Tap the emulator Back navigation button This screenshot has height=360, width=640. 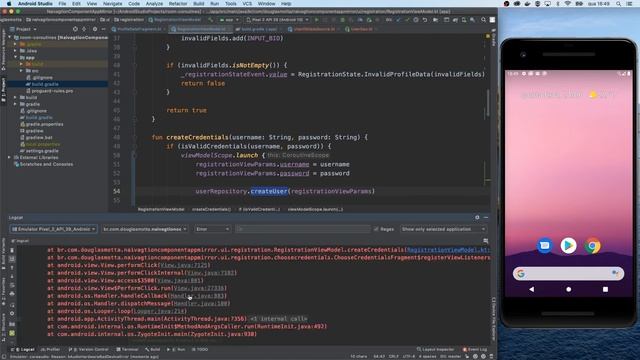[531, 289]
